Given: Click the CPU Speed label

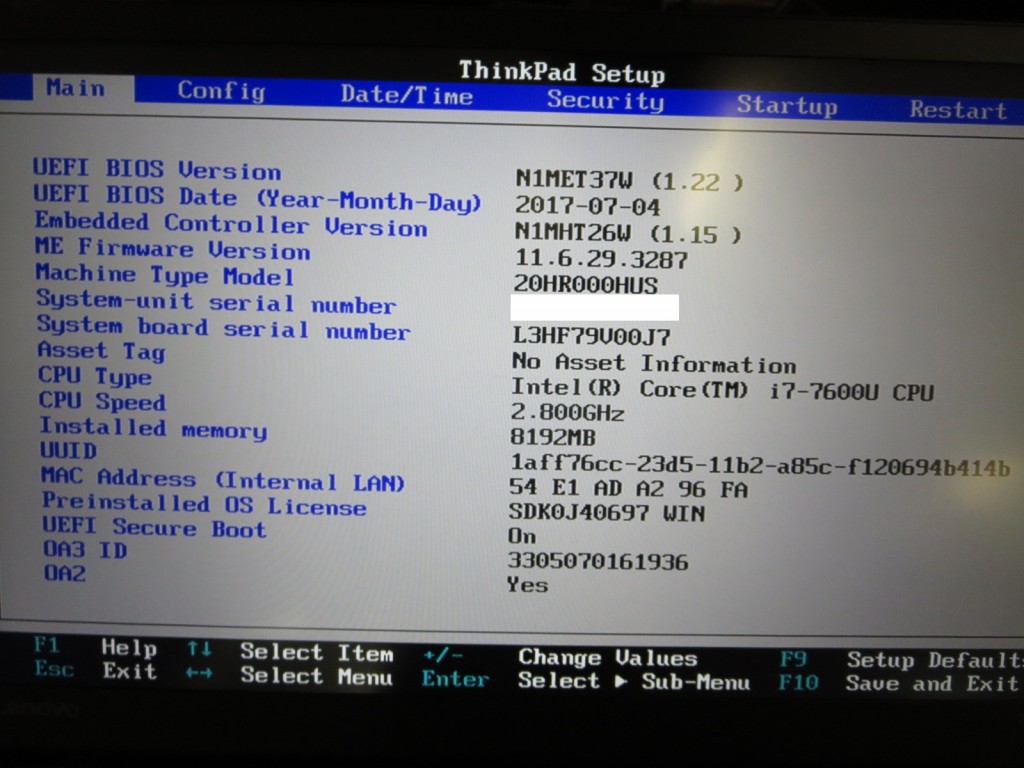Looking at the screenshot, I should (x=103, y=401).
